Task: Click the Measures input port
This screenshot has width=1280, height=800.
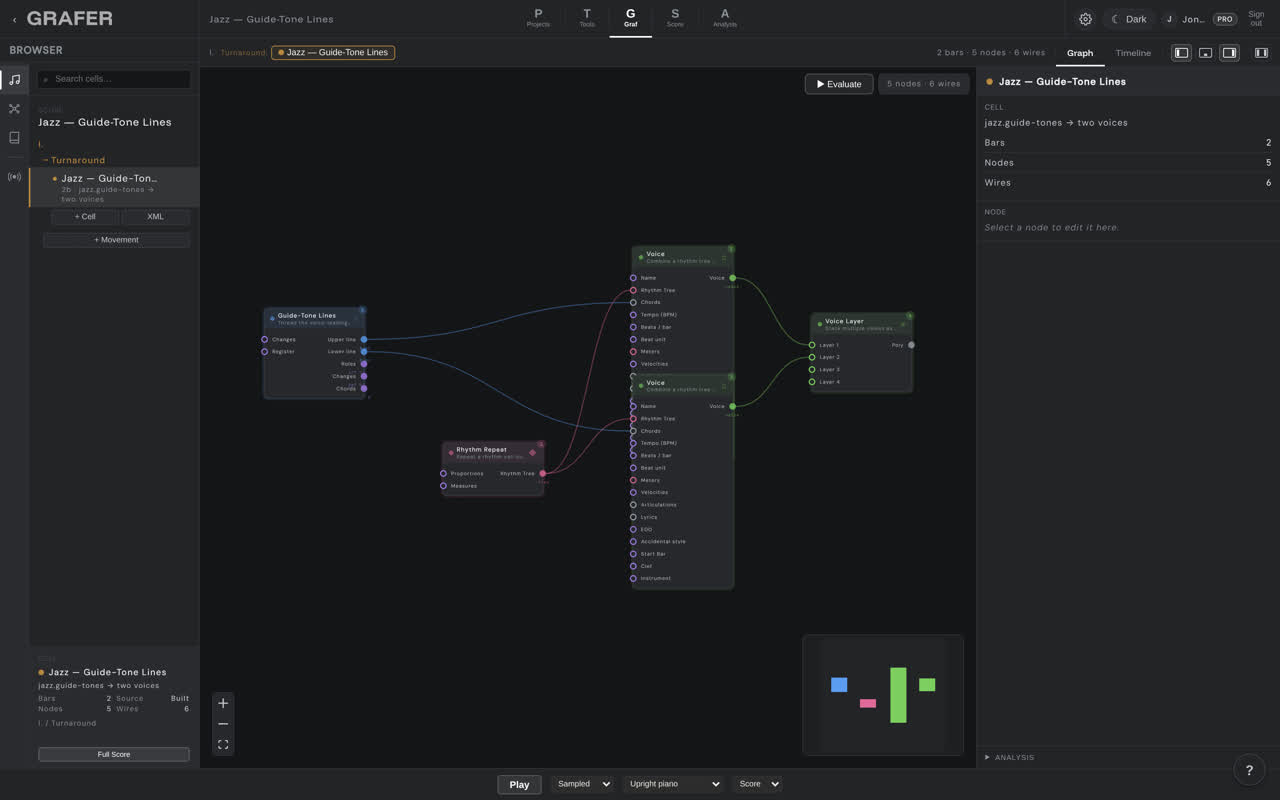Action: 443,486
